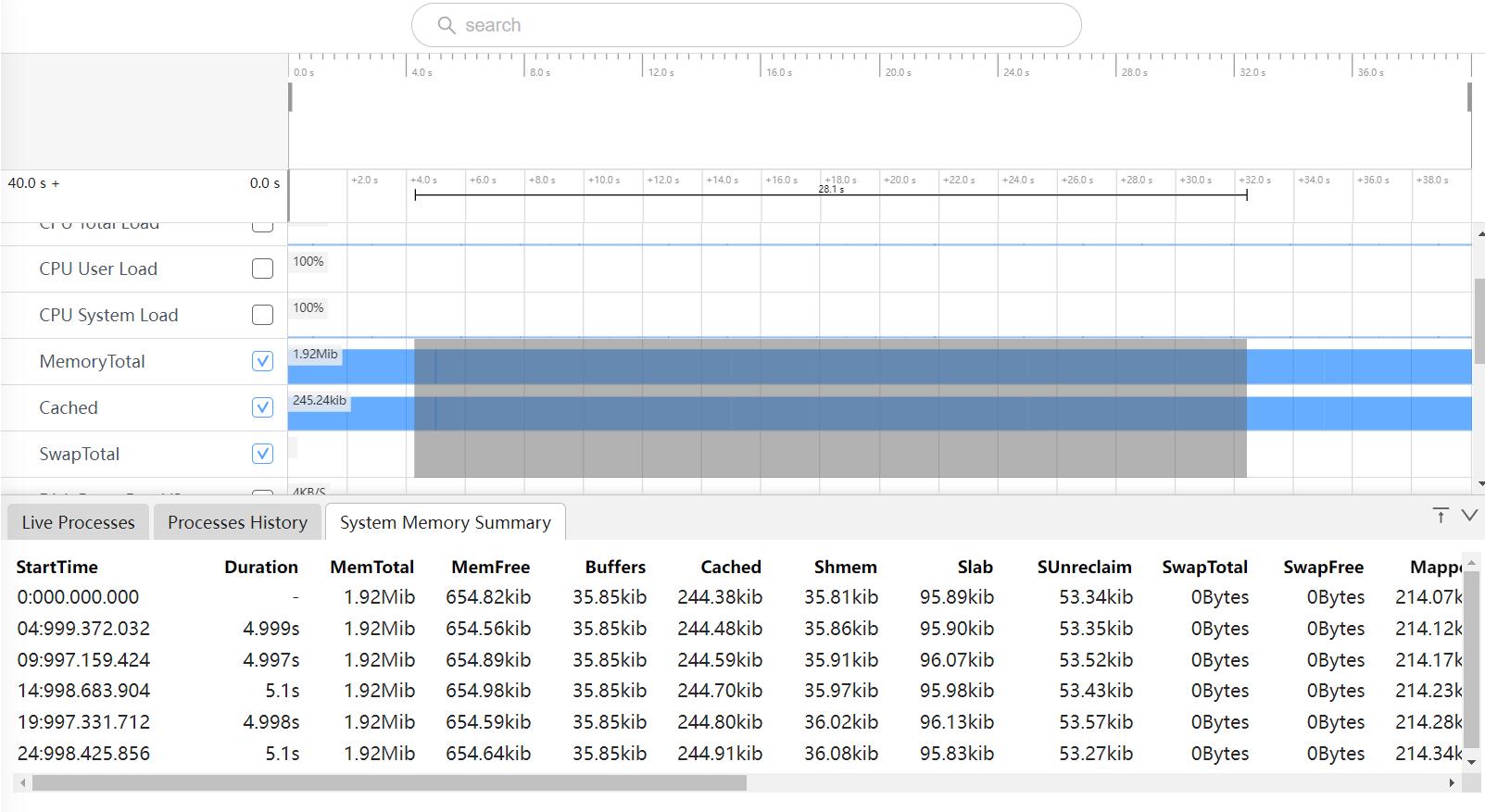Switch to the Live Processes tab
This screenshot has height=812, width=1485.
pos(78,522)
